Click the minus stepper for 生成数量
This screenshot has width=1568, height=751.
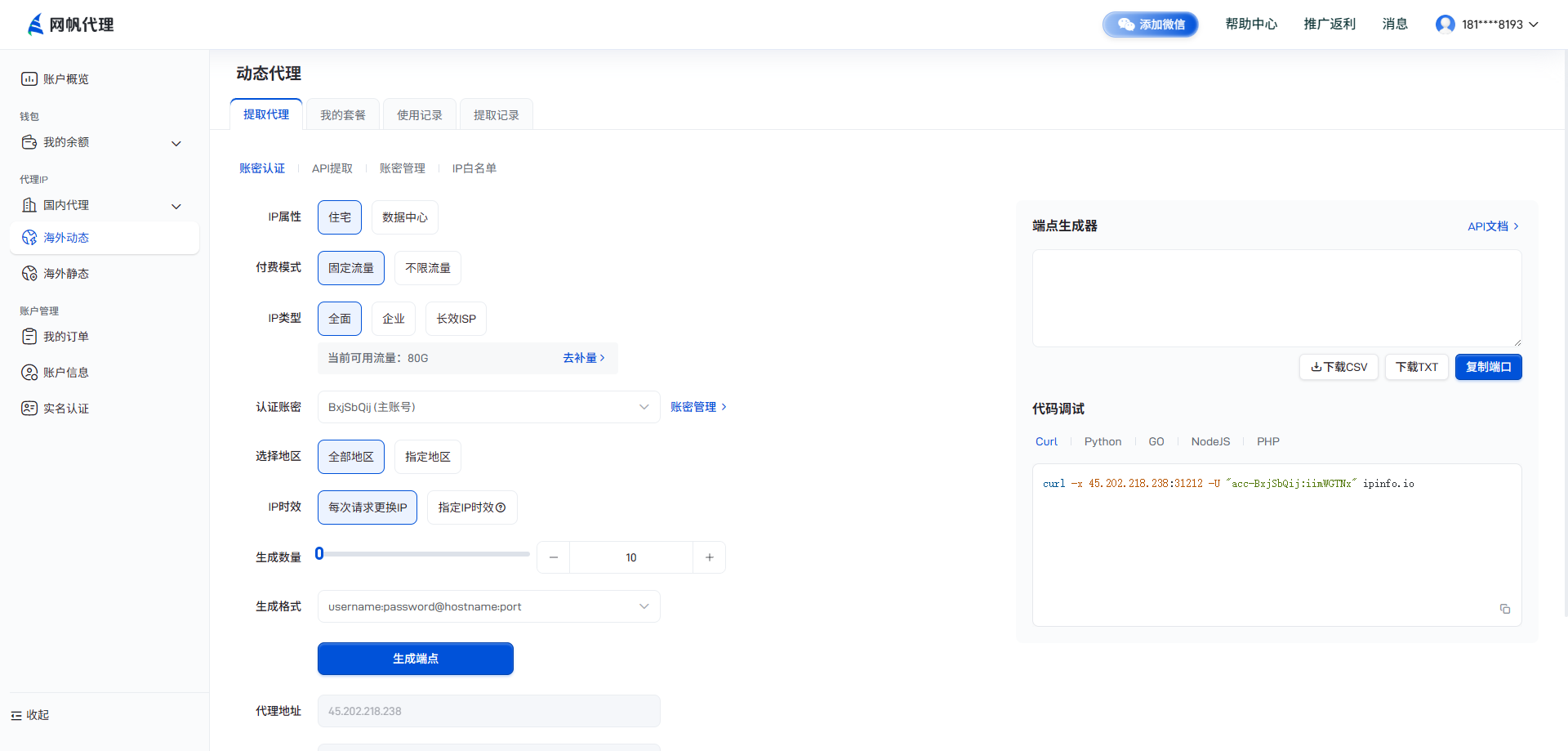(554, 557)
